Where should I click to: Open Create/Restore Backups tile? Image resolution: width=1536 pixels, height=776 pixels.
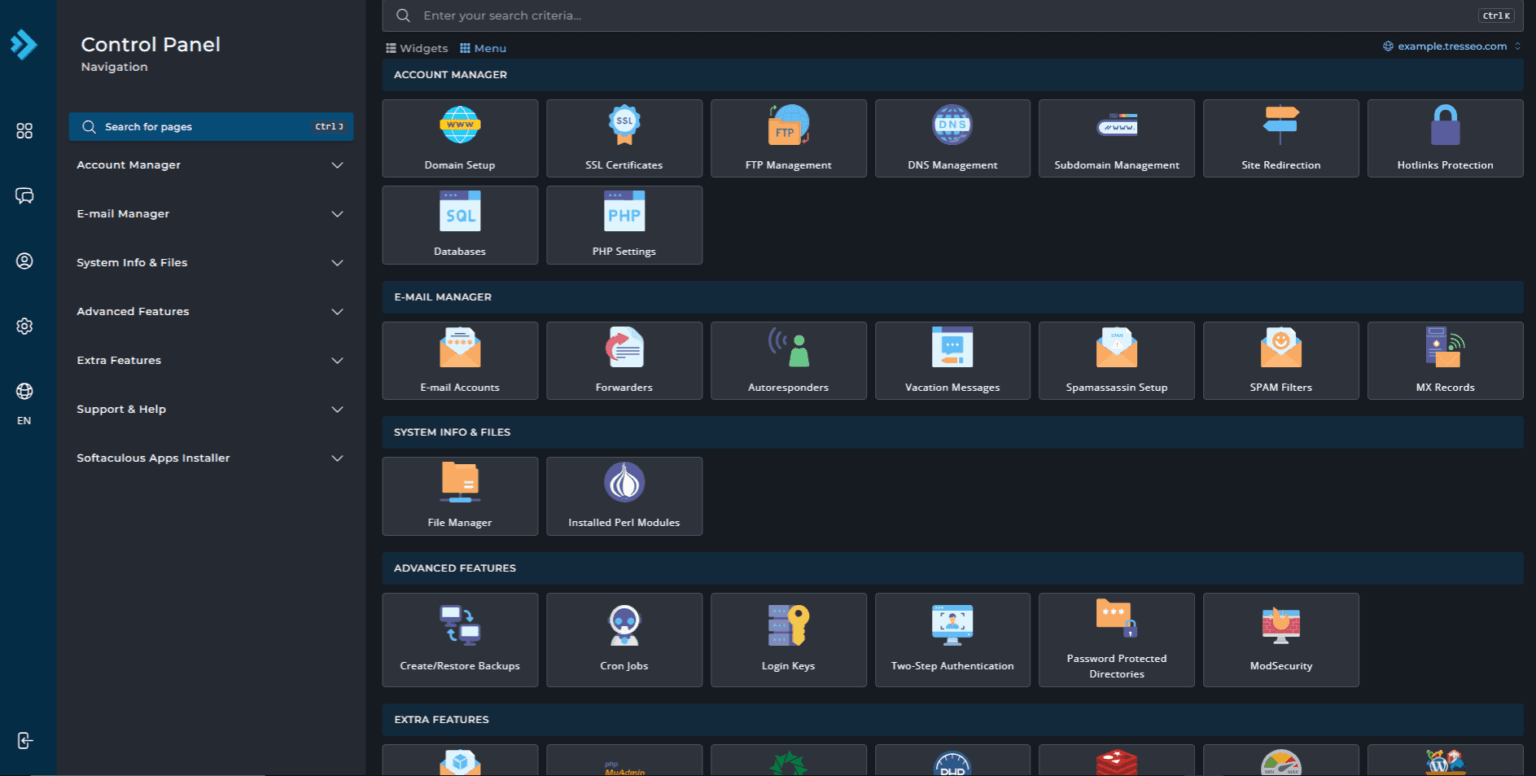click(460, 640)
